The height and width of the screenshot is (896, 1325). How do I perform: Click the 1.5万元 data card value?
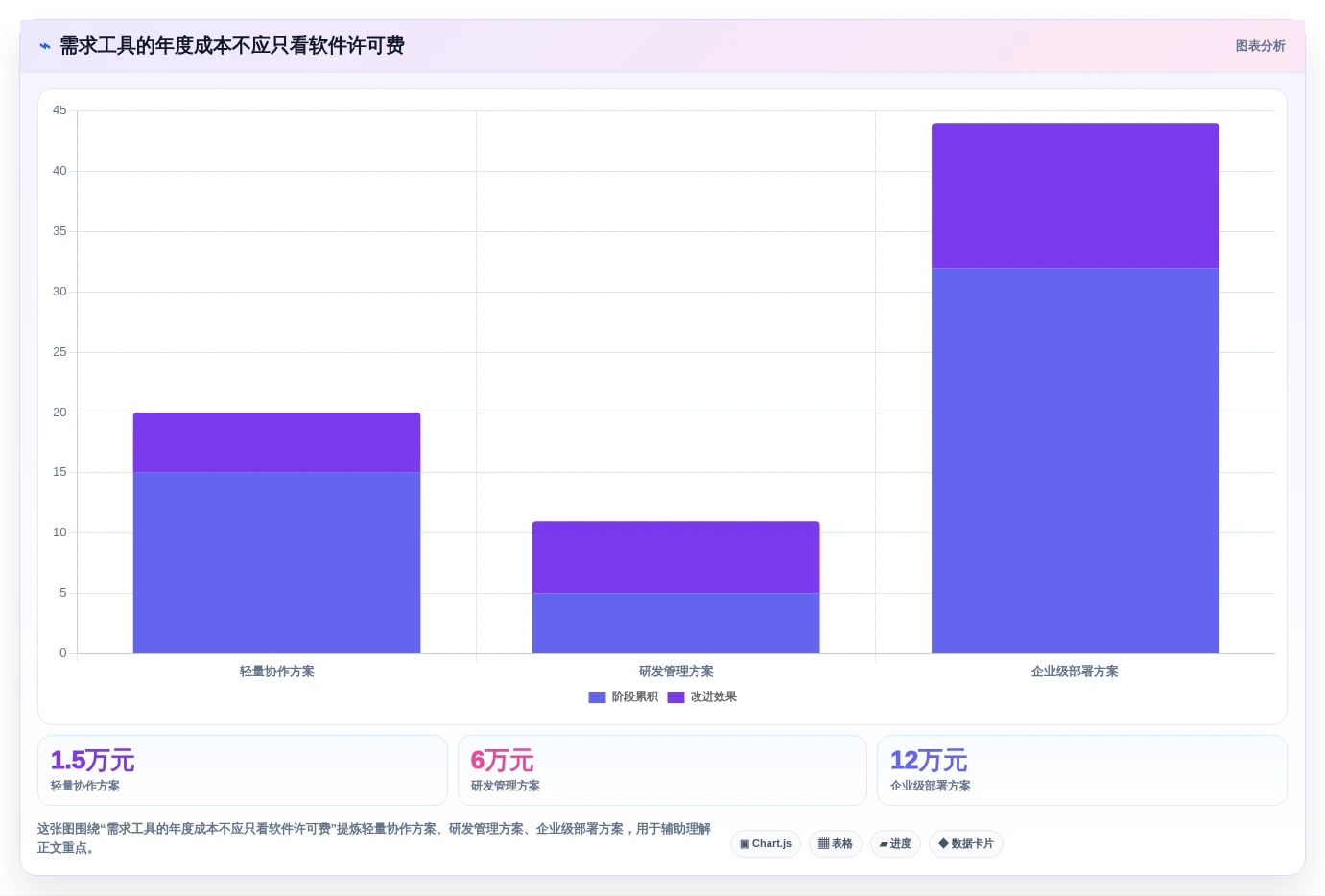(92, 761)
